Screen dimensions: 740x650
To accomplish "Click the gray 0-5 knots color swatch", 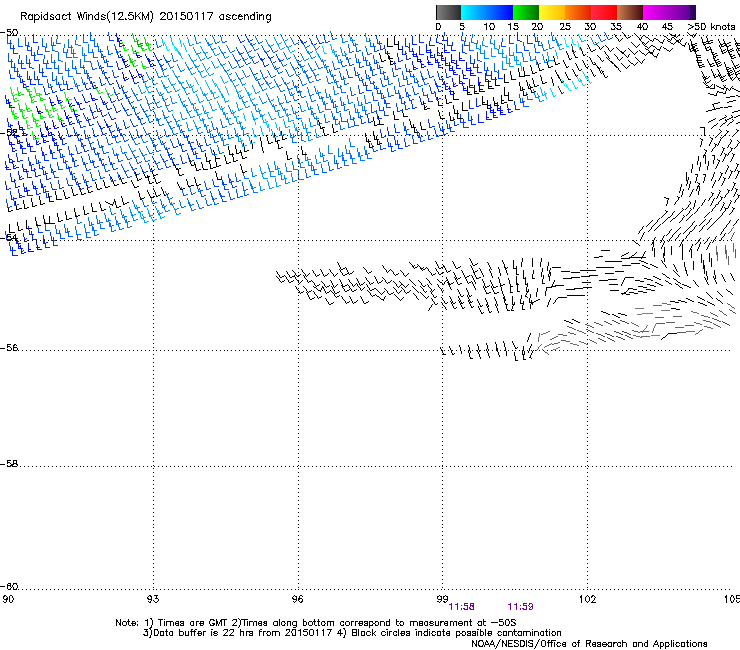I will pos(448,12).
